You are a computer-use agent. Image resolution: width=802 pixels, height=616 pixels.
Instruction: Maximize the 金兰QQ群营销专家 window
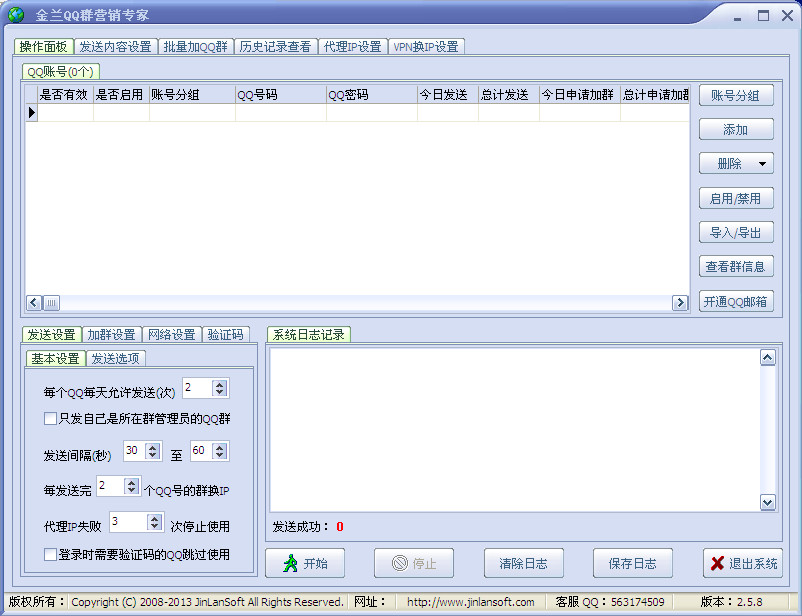click(763, 16)
